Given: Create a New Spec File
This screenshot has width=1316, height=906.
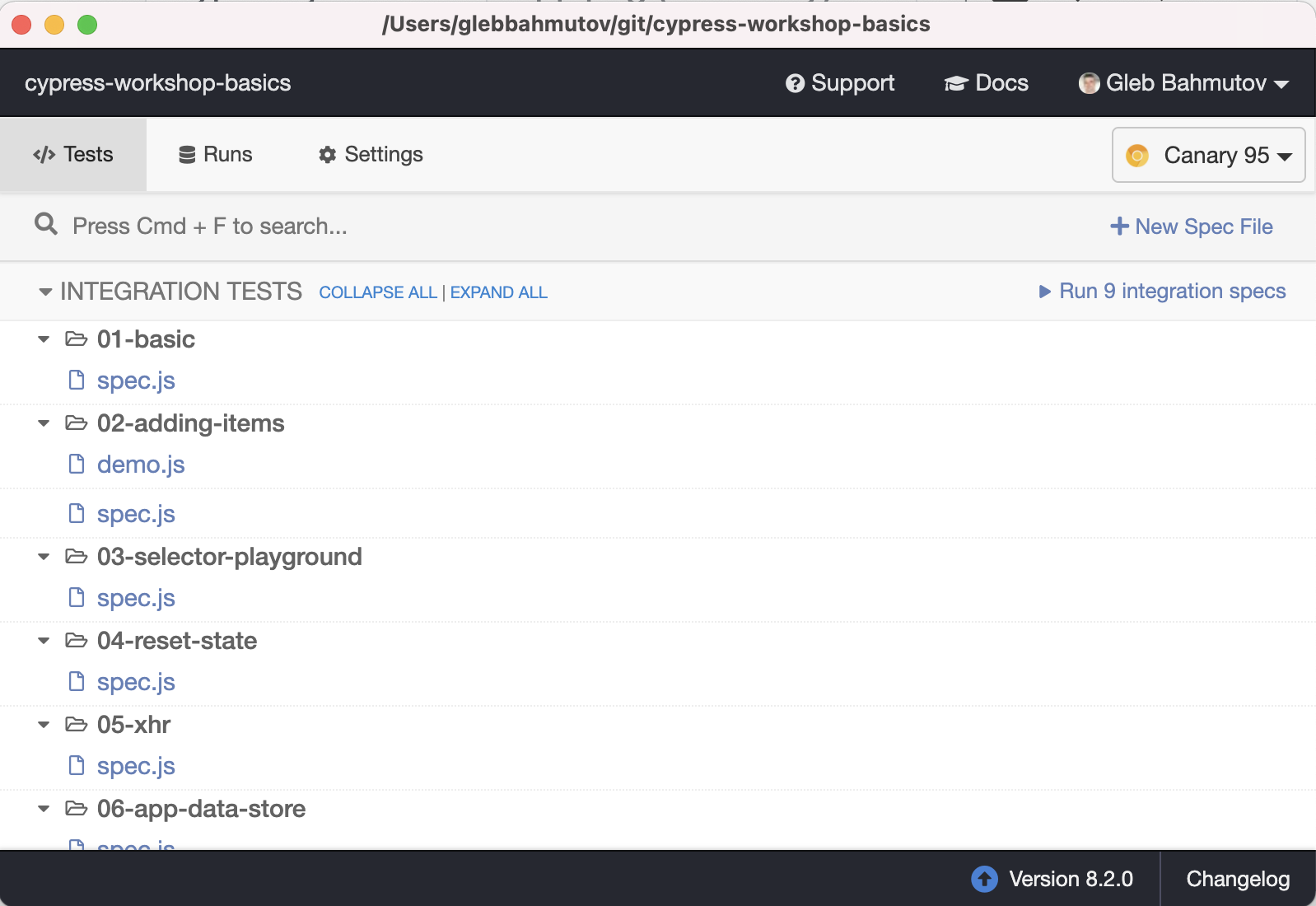Looking at the screenshot, I should point(1191,226).
